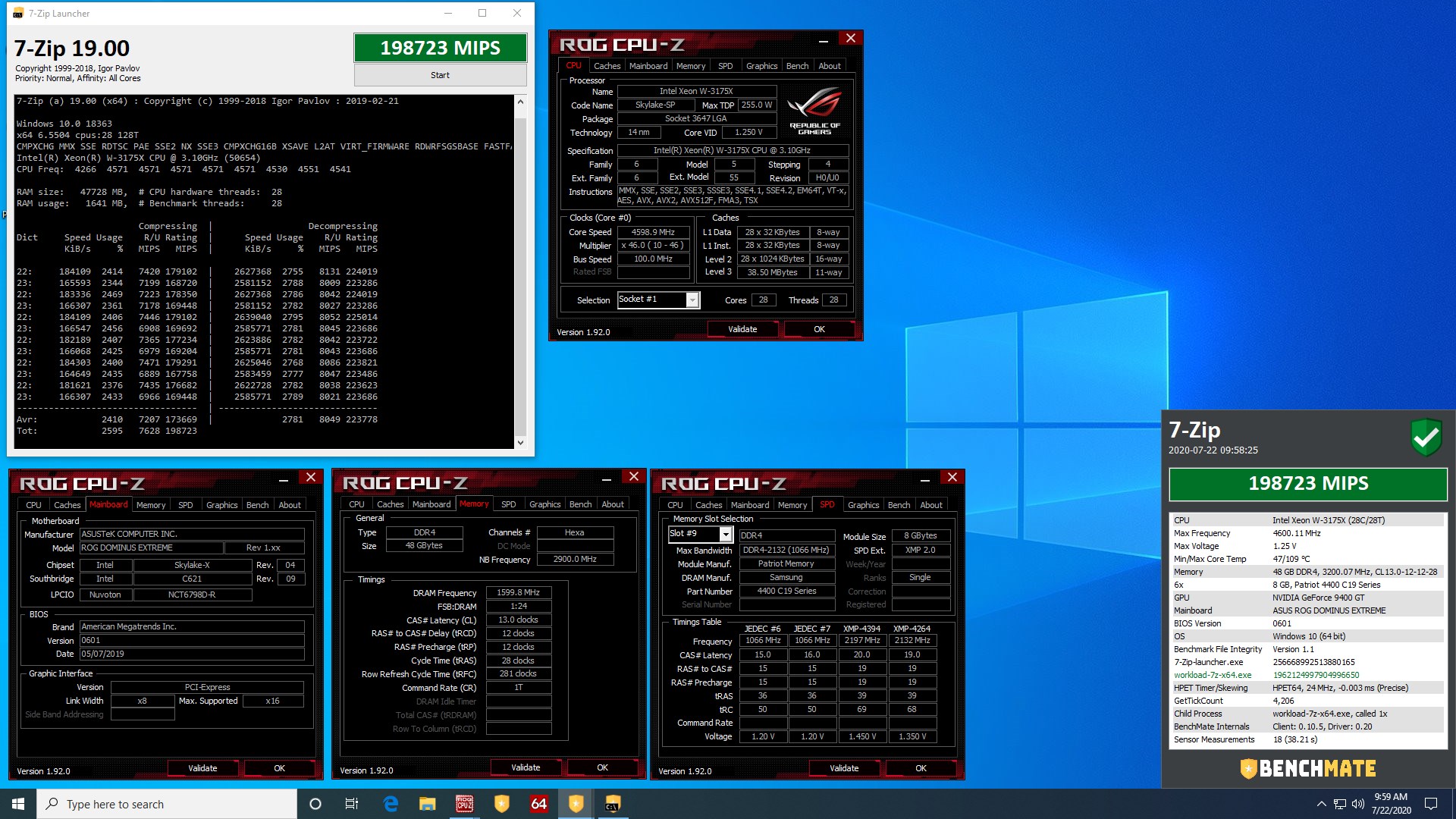Screen dimensions: 1456x819
Task: Open Memory tab in top CPU-Z window
Action: click(691, 66)
